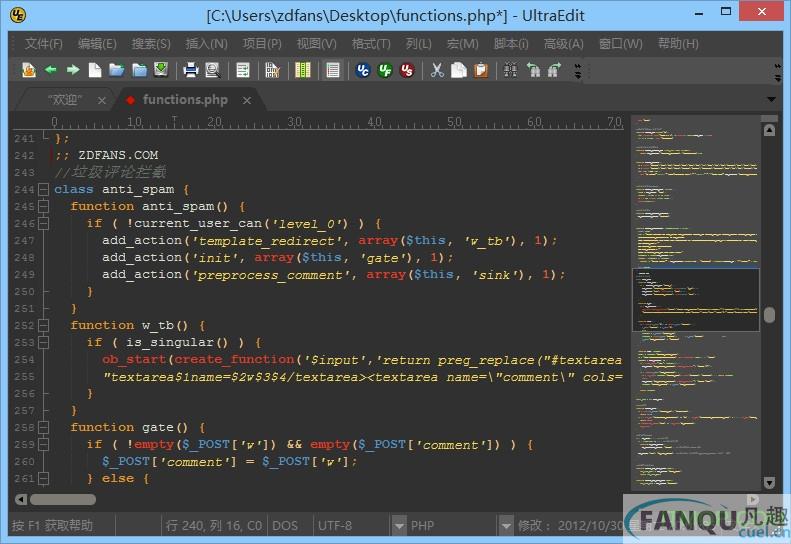The width and height of the screenshot is (791, 544).
Task: Toggle word wrap toolbar icon
Action: click(243, 70)
